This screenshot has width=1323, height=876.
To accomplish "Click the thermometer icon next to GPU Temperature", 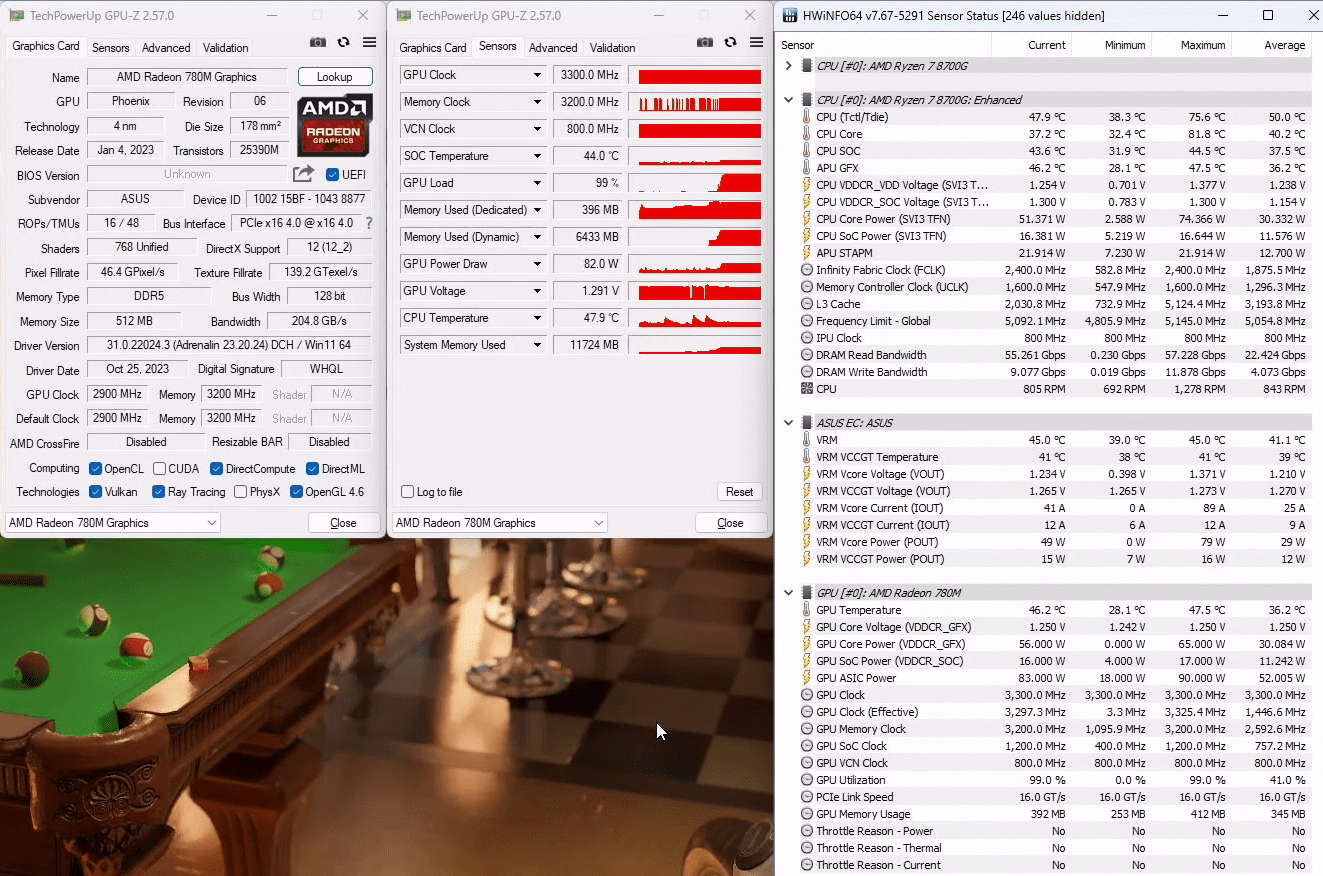I will point(807,610).
